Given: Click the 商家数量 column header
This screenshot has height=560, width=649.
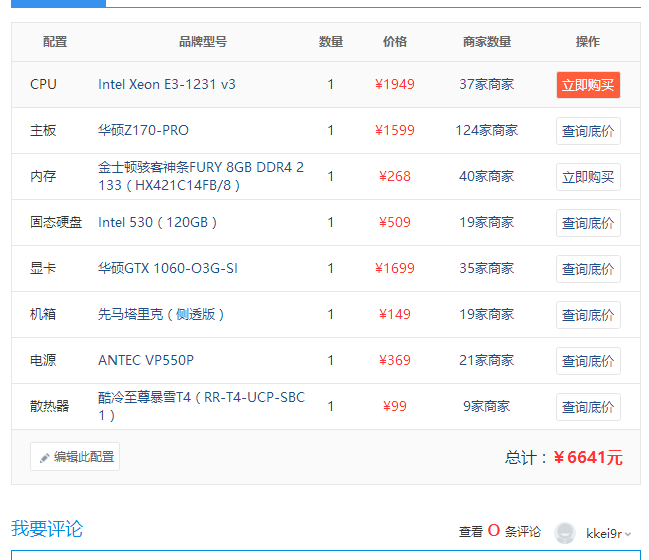Looking at the screenshot, I should coord(486,42).
